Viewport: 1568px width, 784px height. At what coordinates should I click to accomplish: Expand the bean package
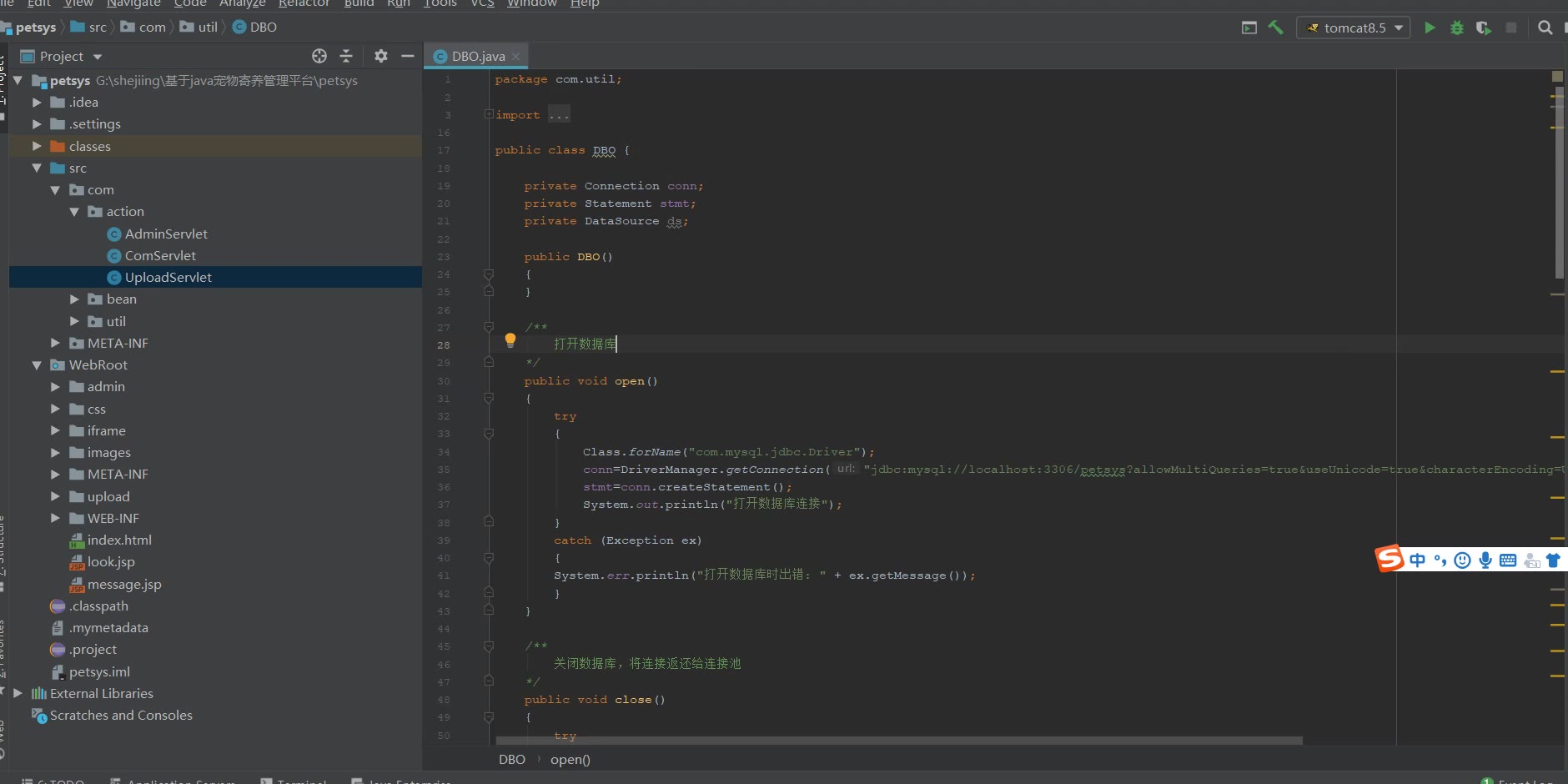coord(74,299)
